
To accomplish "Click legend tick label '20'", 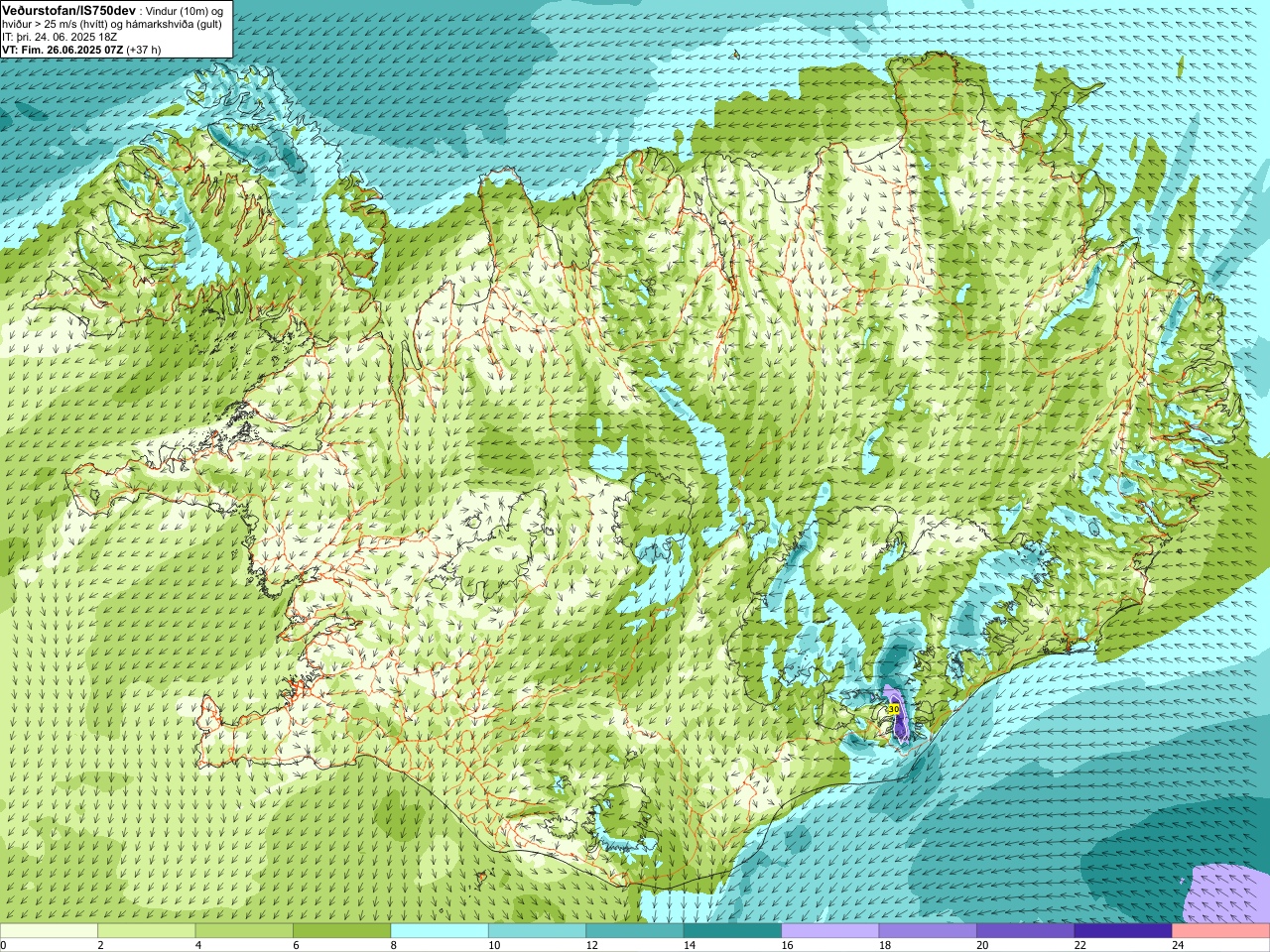I will 981,945.
